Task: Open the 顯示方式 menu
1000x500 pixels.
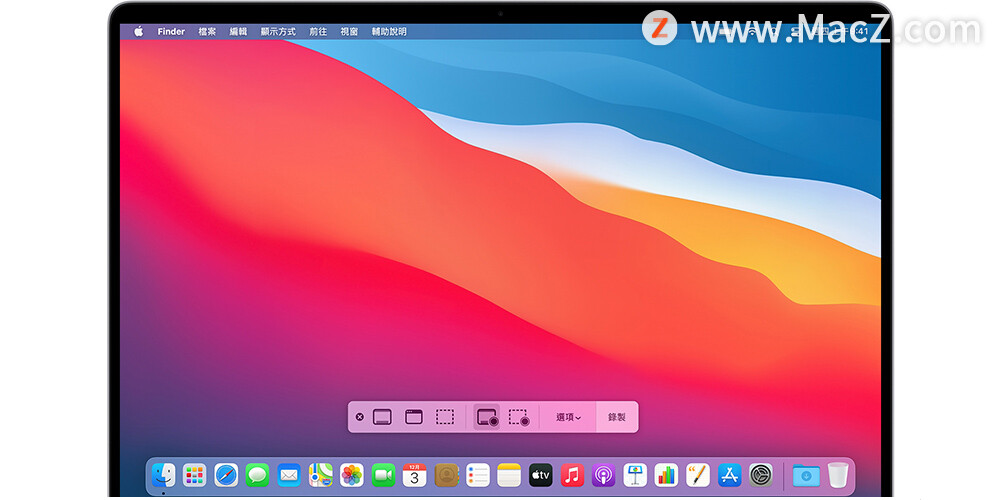Action: 278,31
